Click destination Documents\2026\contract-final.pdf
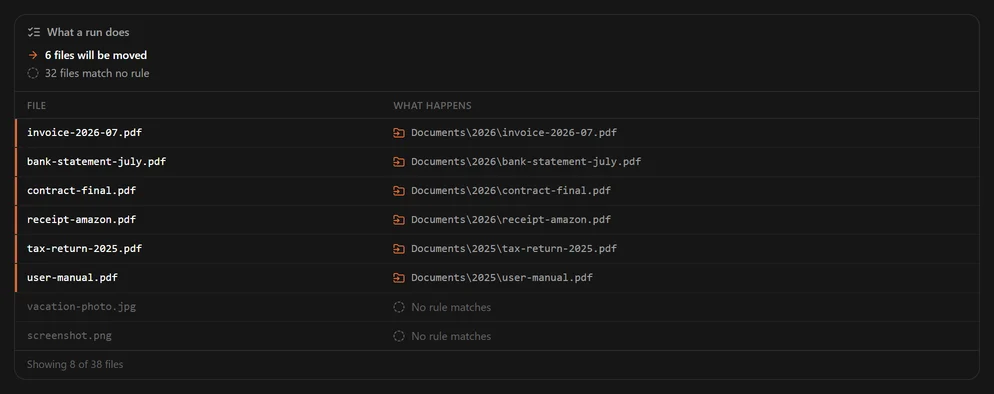Screen dimensions: 994x394 coord(511,191)
